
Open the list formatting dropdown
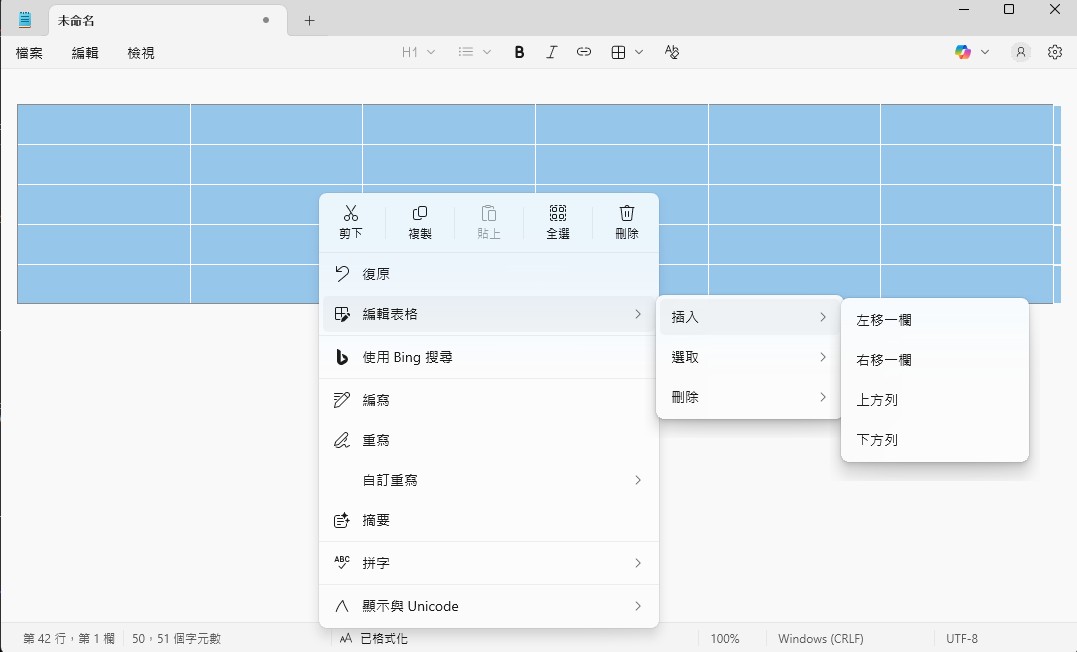pos(470,51)
